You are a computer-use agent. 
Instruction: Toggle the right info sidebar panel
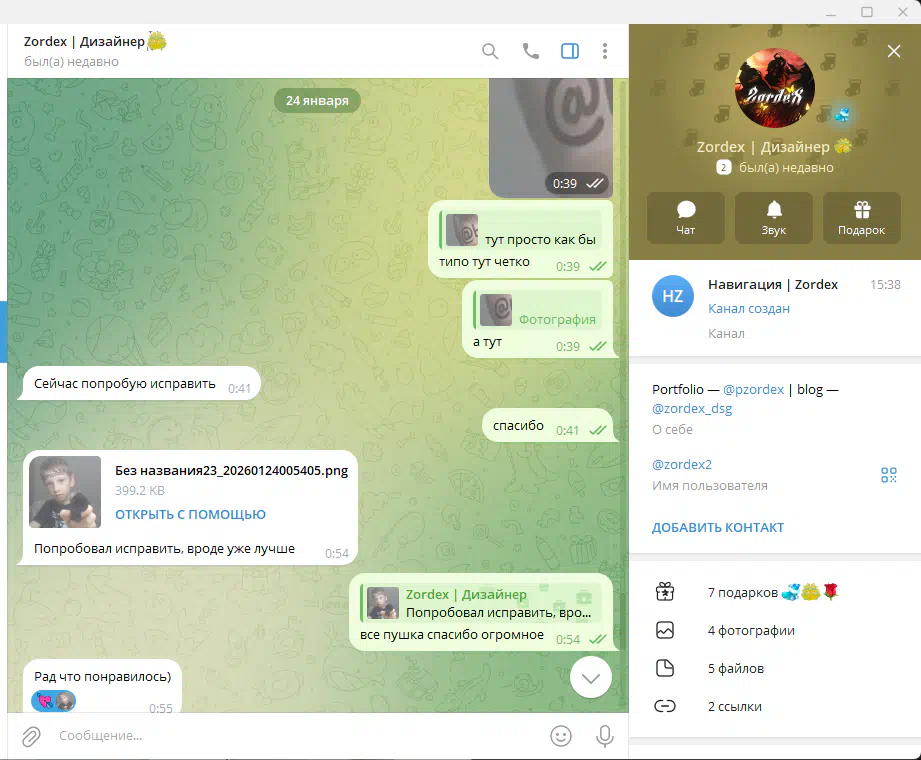click(570, 51)
